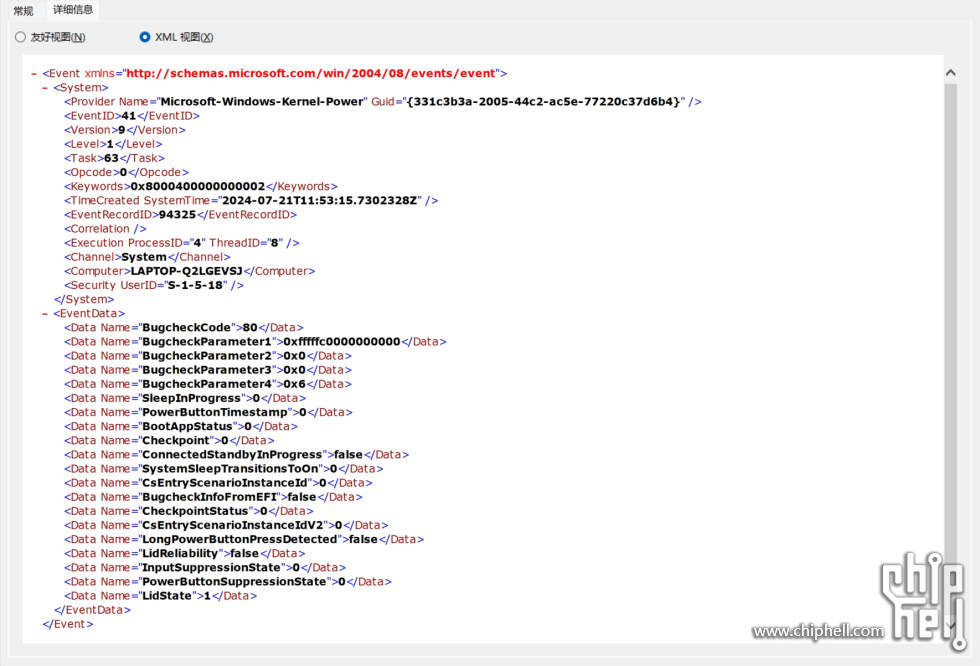The height and width of the screenshot is (666, 980).
Task: Collapse the EventData node
Action: (x=45, y=314)
